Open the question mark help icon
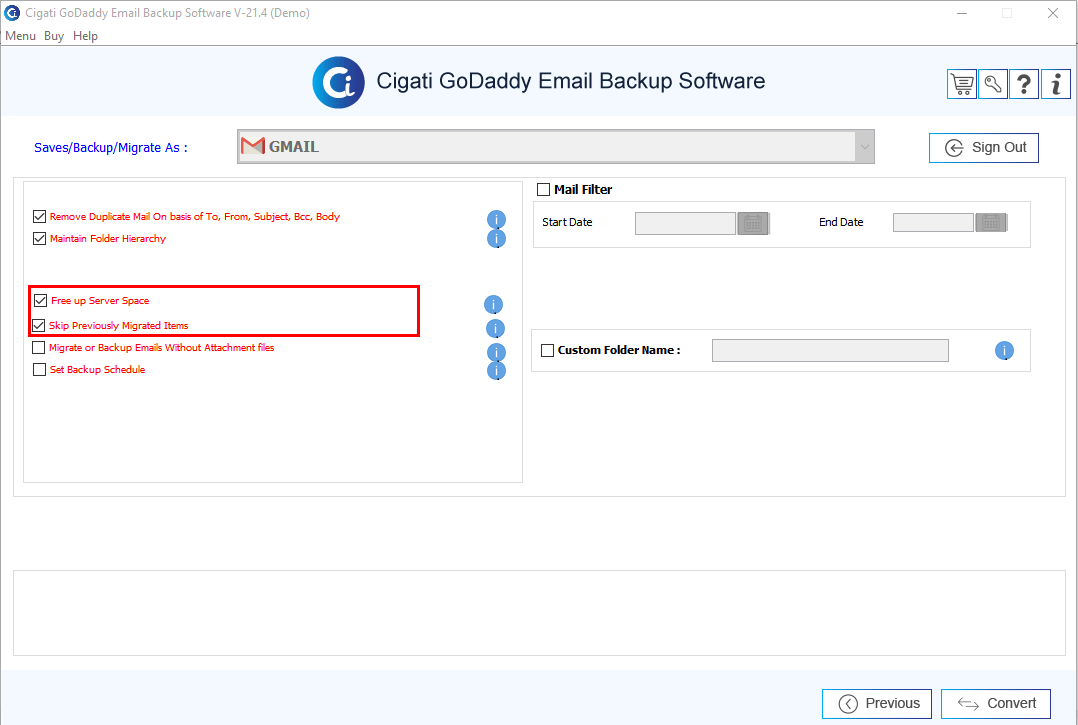Image resolution: width=1078 pixels, height=725 pixels. pos(1024,85)
